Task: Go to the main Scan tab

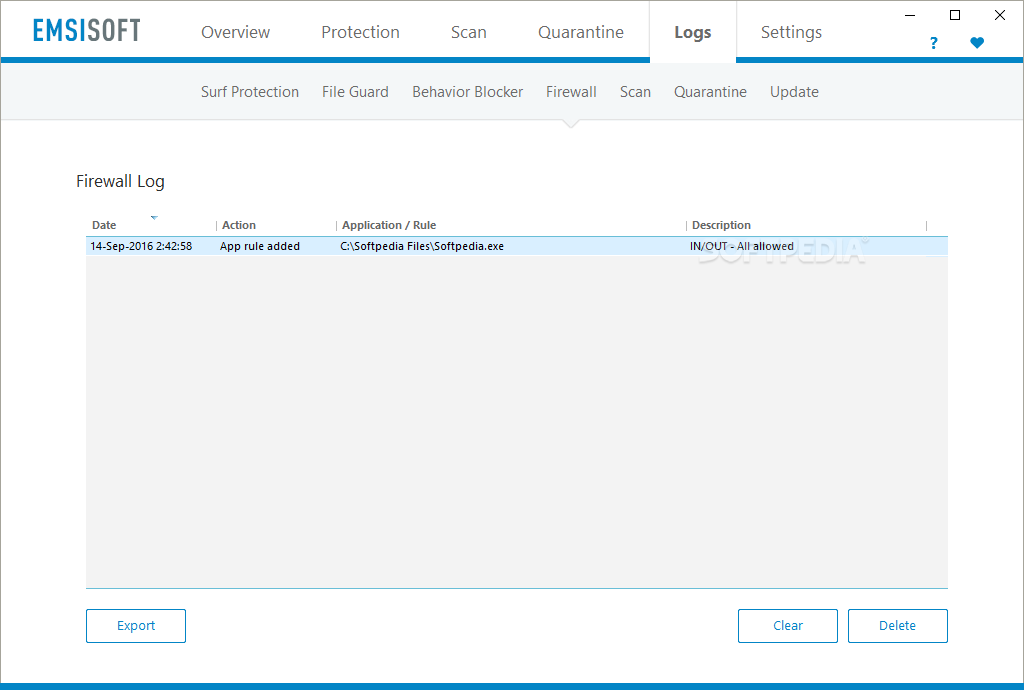Action: tap(468, 32)
